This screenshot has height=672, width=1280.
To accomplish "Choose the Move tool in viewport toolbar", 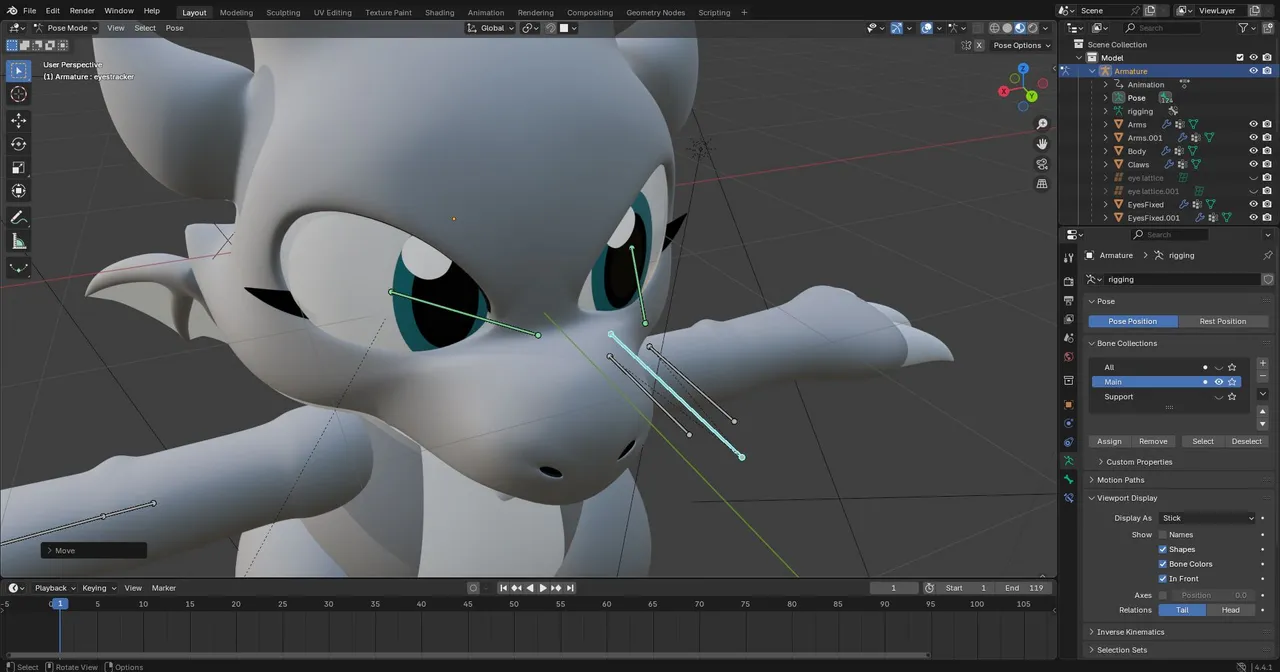I will 18,120.
